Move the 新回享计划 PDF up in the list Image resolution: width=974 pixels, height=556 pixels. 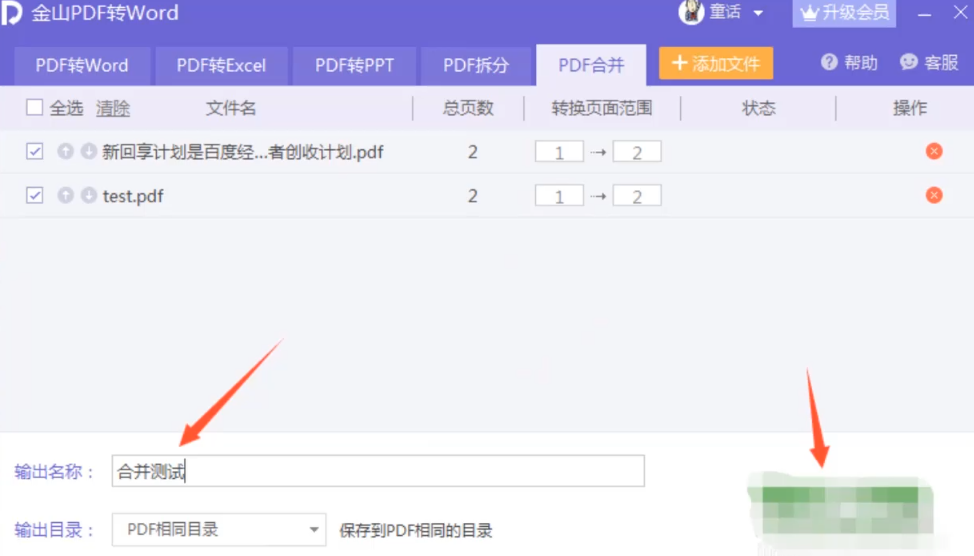(66, 152)
